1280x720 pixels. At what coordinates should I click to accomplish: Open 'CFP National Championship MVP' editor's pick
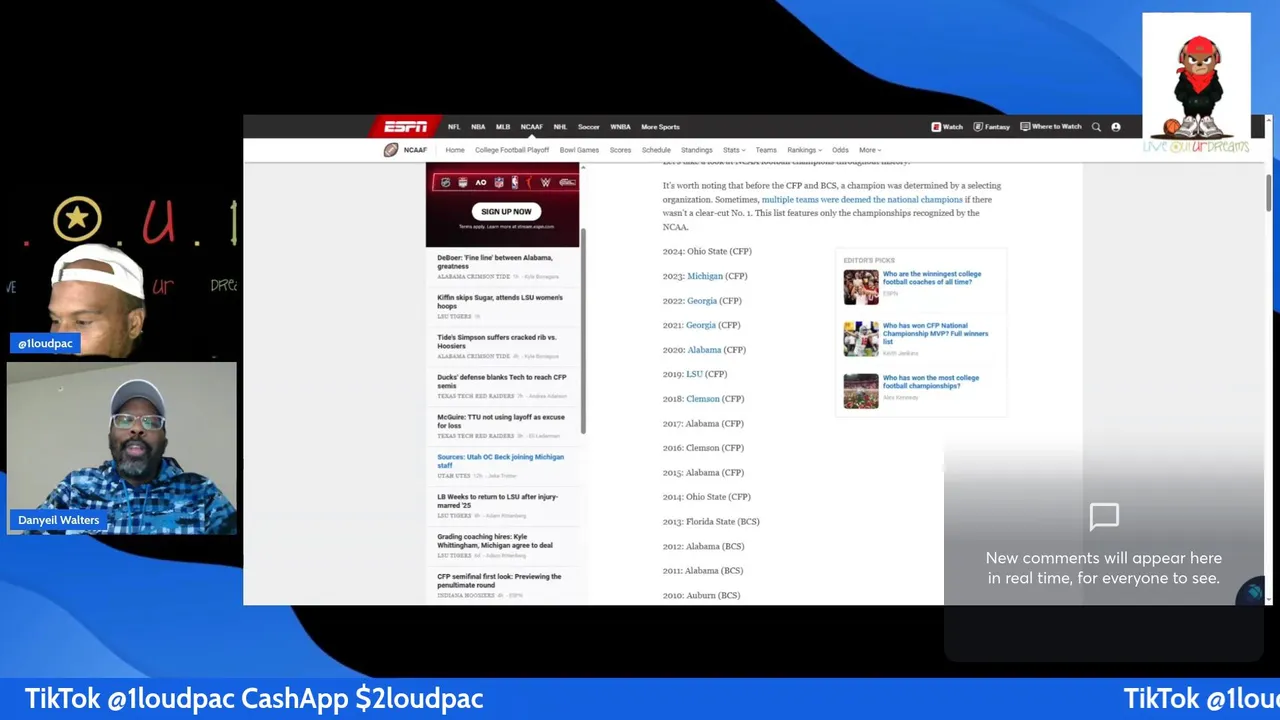[x=935, y=334]
